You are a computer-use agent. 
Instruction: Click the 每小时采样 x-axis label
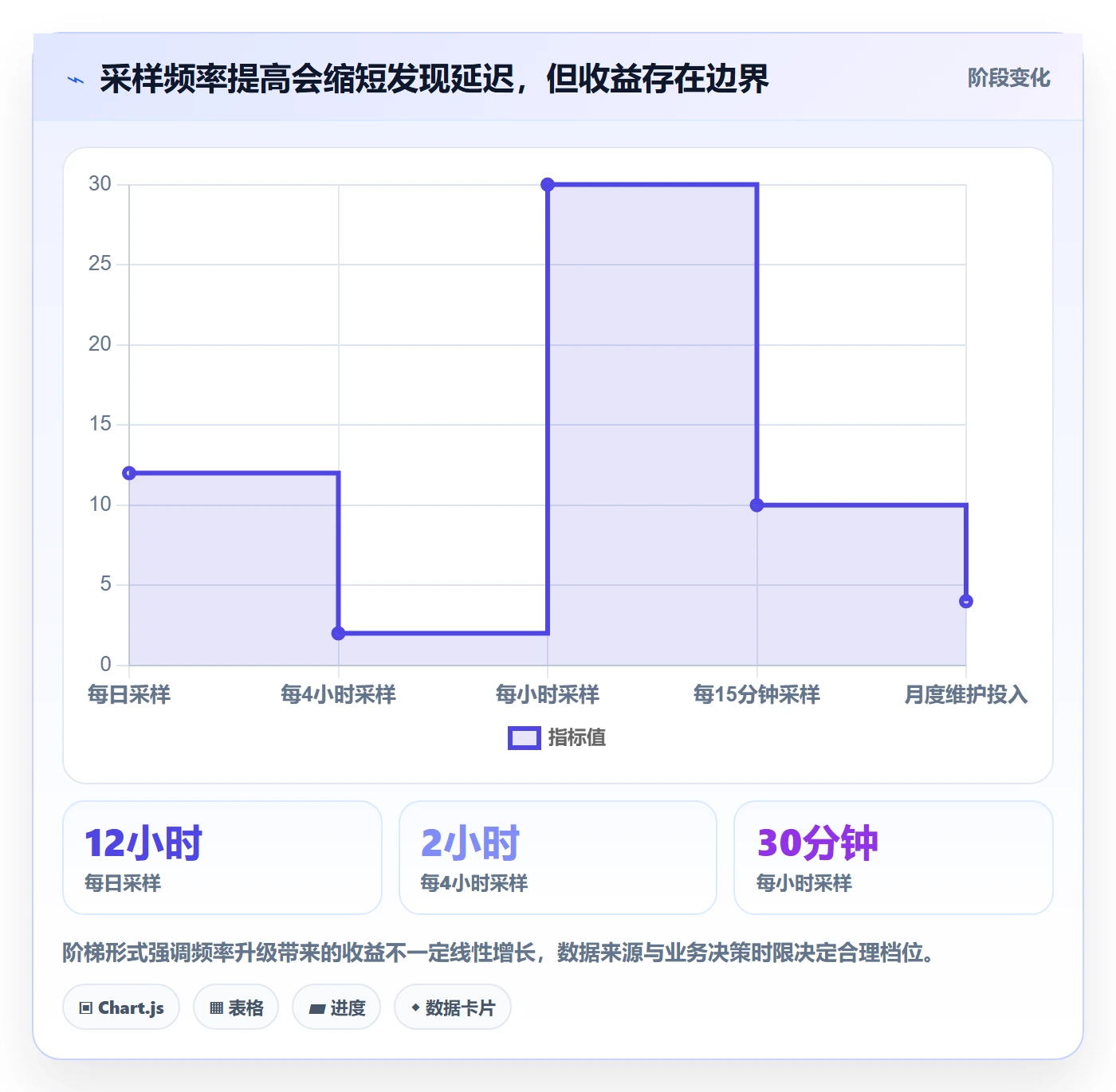548,694
